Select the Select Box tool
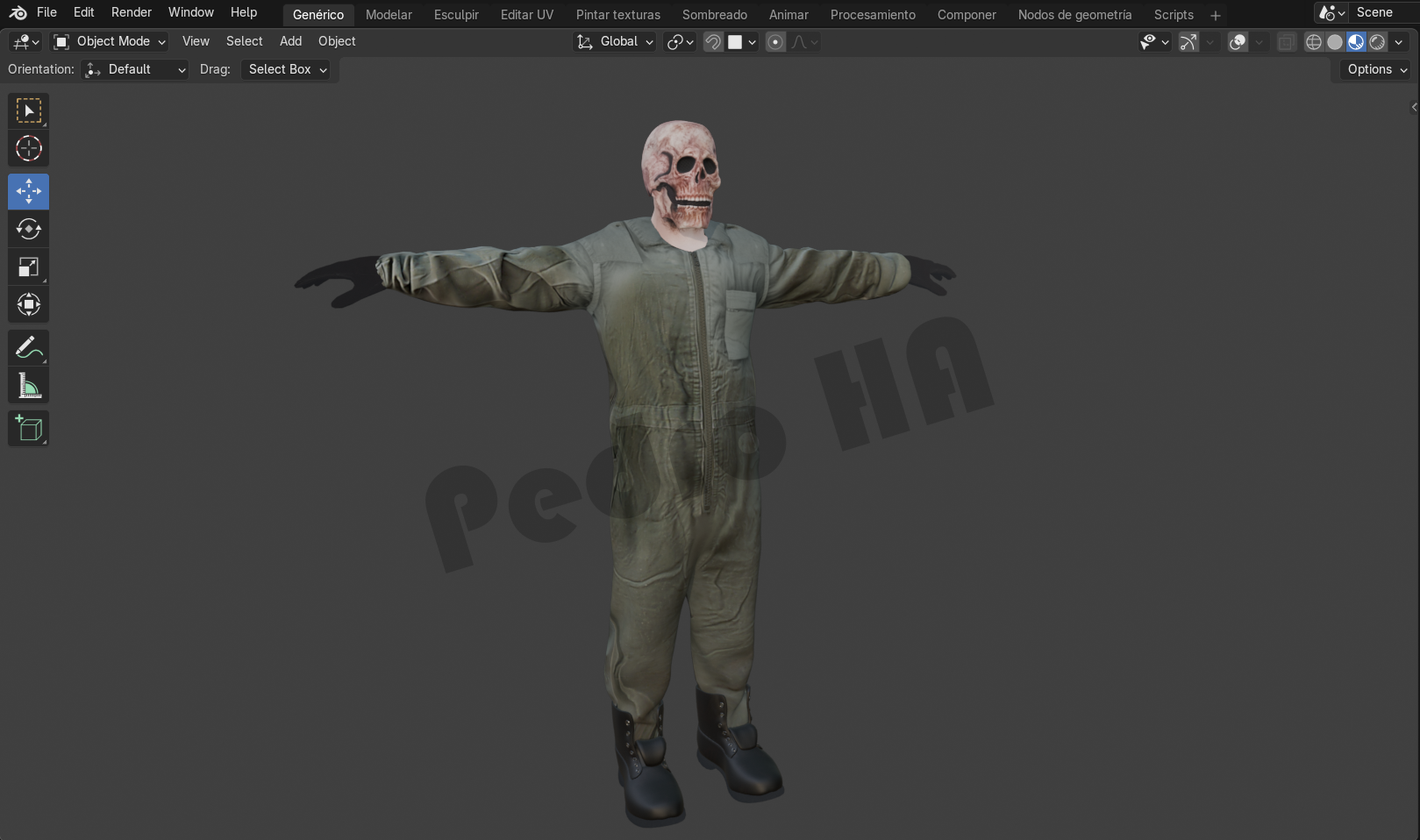The image size is (1420, 840). coord(28,111)
